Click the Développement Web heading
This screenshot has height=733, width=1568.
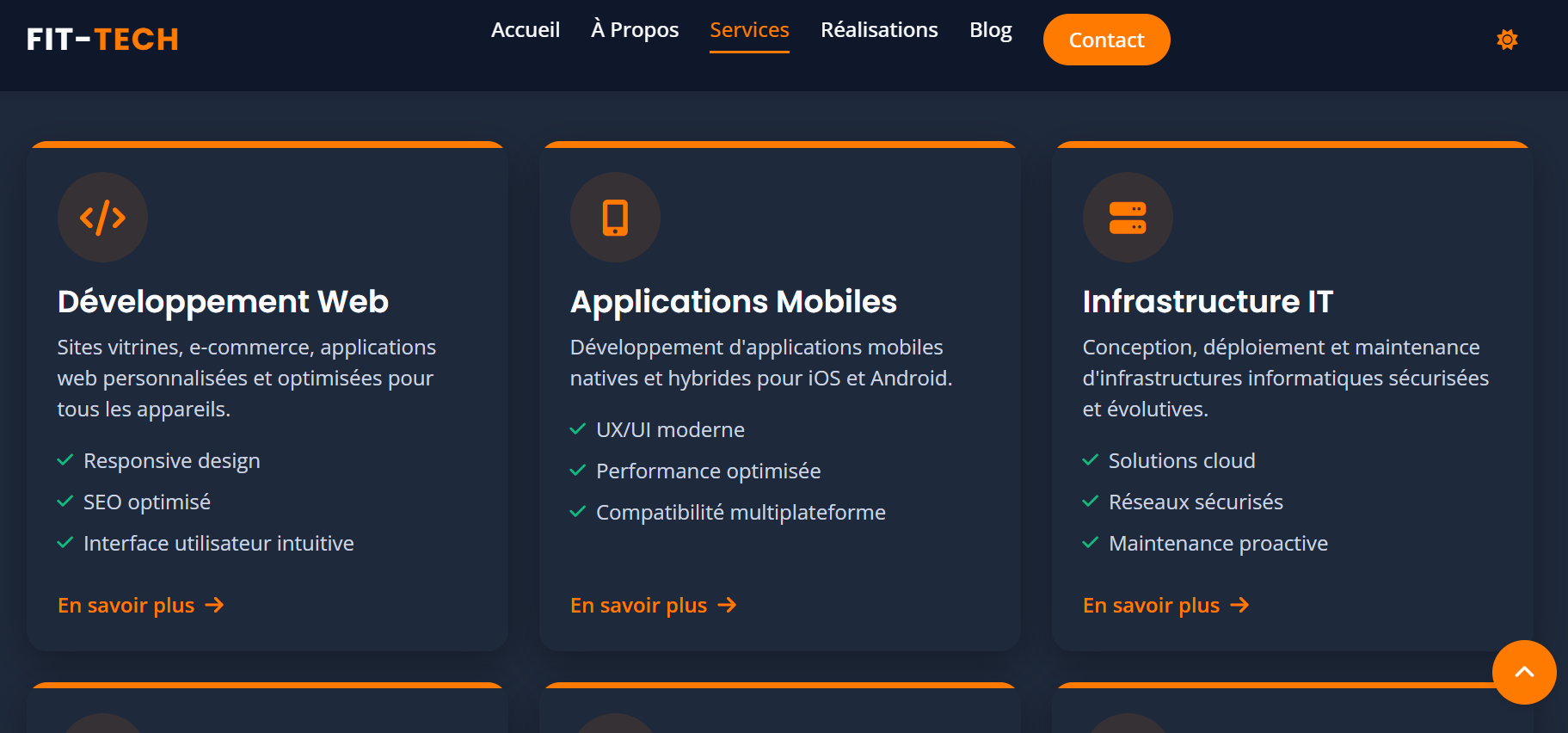pos(223,302)
